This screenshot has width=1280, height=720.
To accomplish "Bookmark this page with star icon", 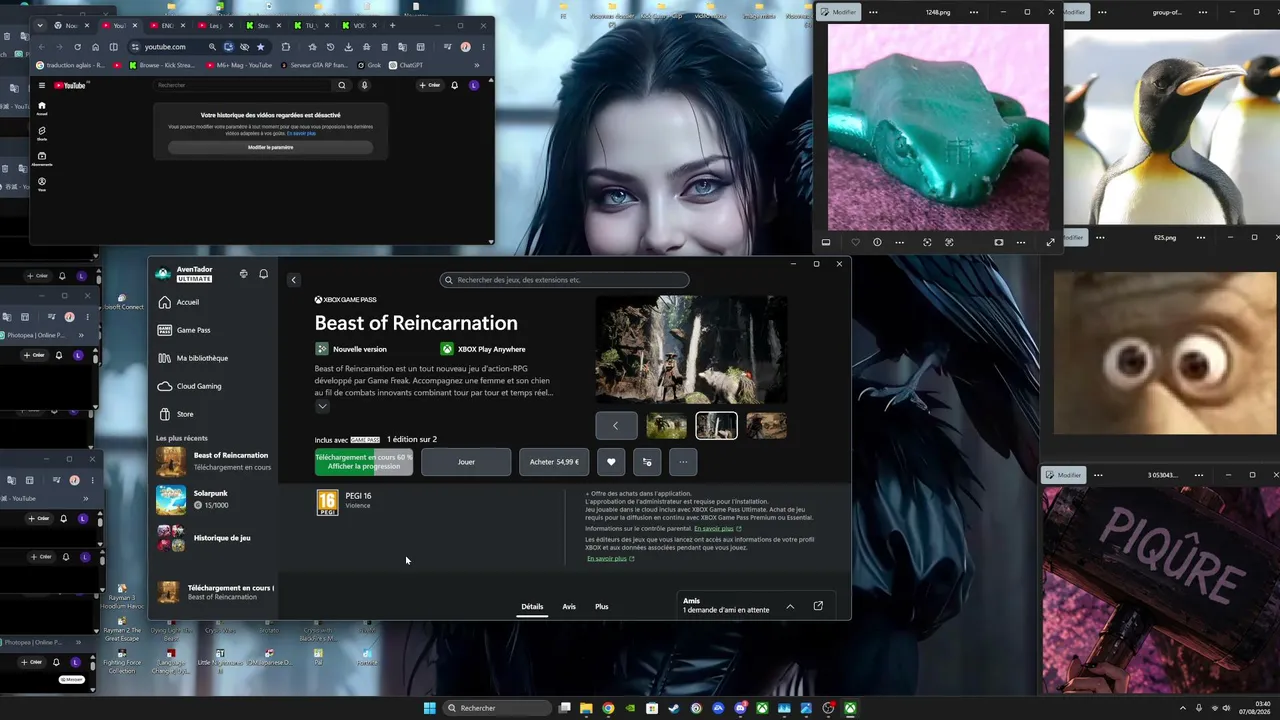I will 261,47.
